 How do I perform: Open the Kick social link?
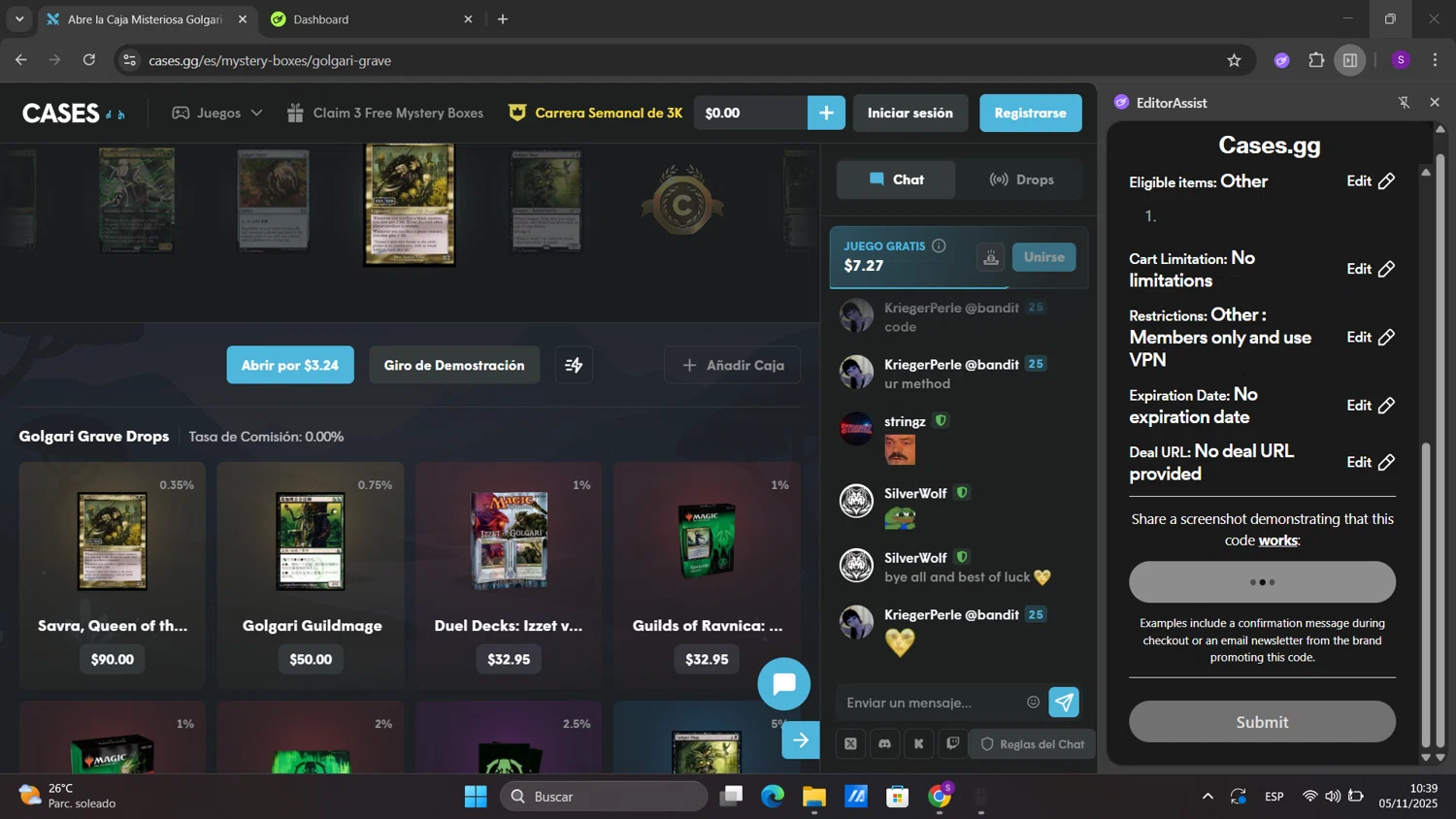coord(918,744)
